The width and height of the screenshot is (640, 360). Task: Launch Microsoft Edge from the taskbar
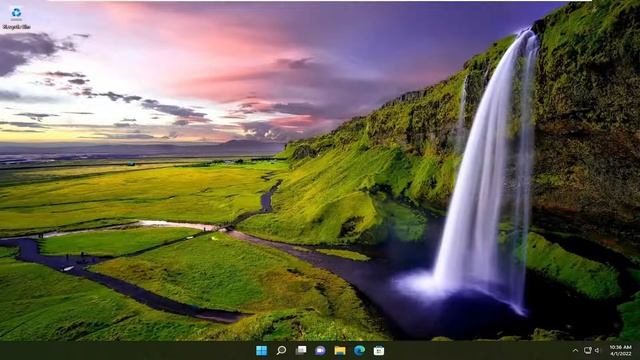[359, 350]
